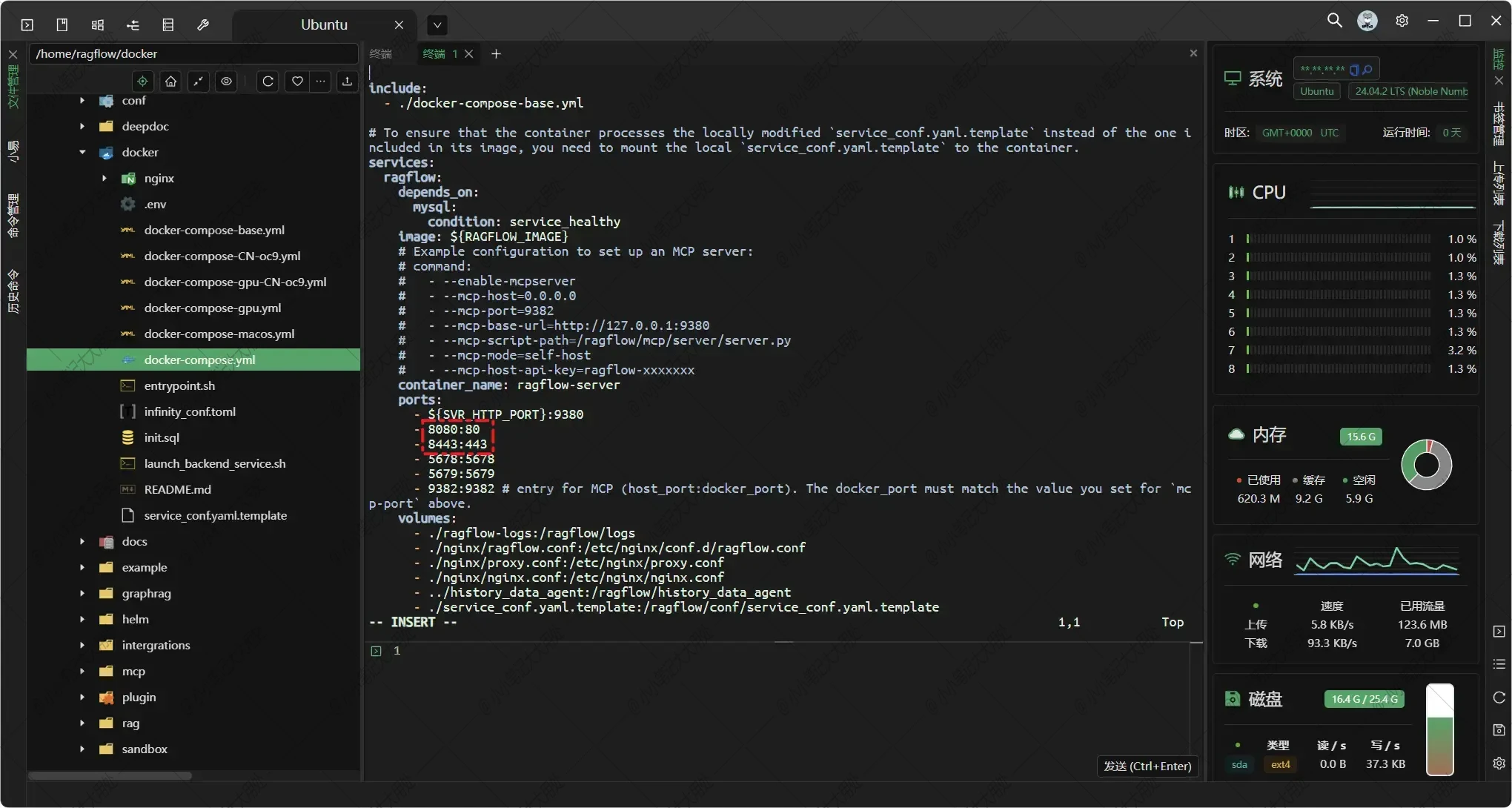This screenshot has height=808, width=1512.
Task: Click the 发送 (Ctrl+Enter) button
Action: pos(1147,766)
